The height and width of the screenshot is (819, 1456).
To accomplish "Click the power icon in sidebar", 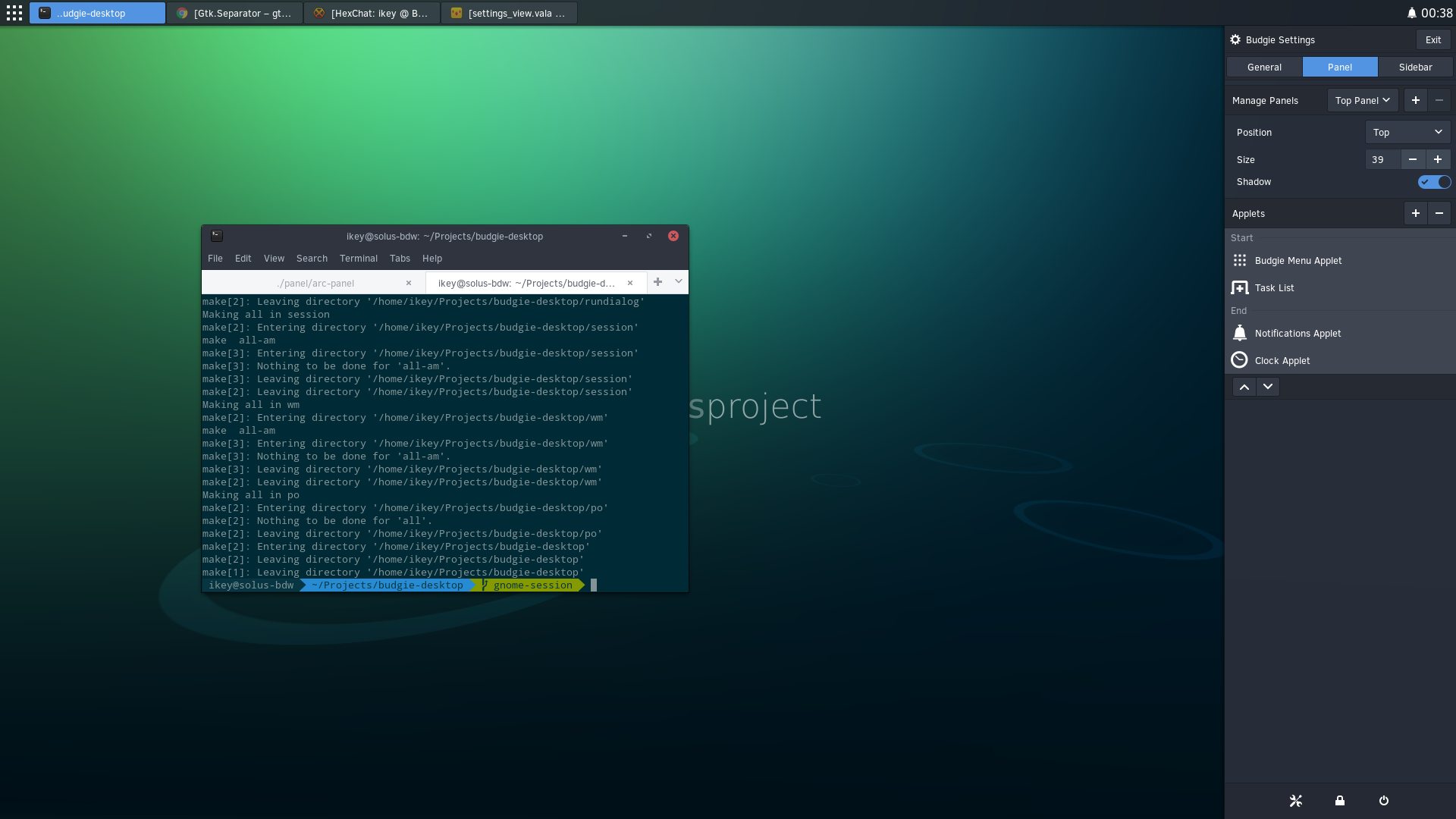I will [x=1384, y=801].
